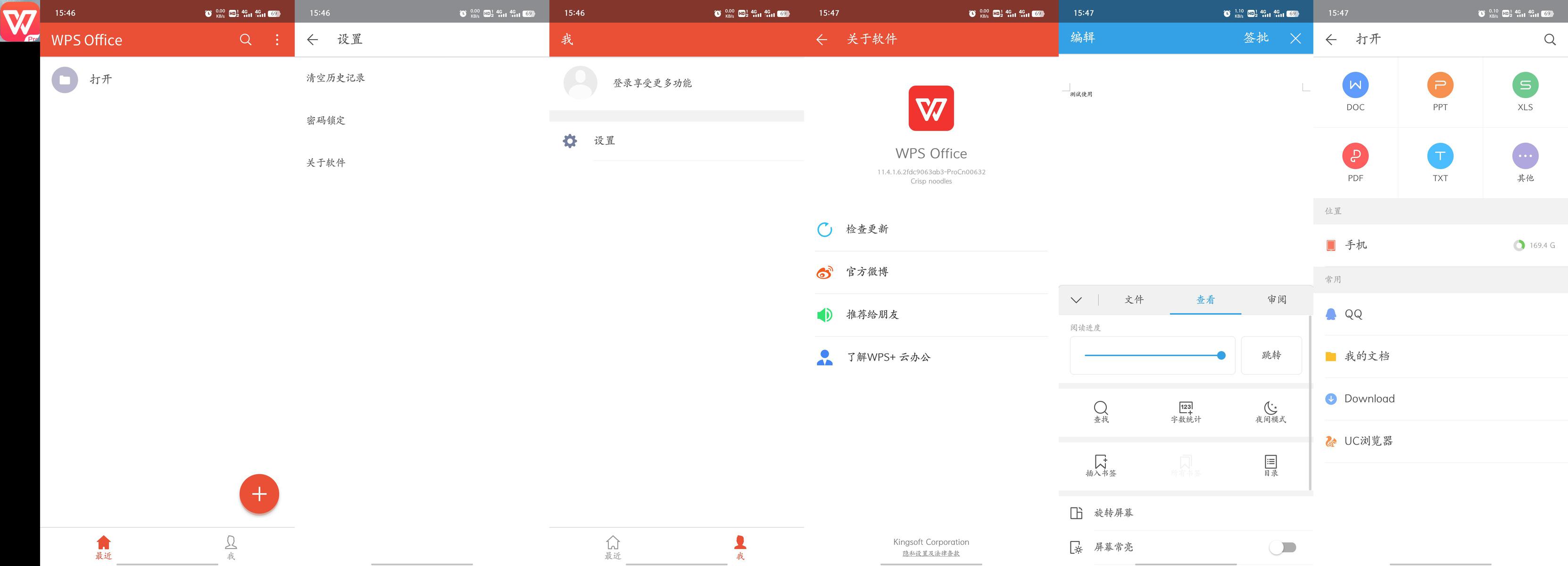Select TXT file type icon
Viewport: 1568px width, 566px height.
tap(1440, 157)
